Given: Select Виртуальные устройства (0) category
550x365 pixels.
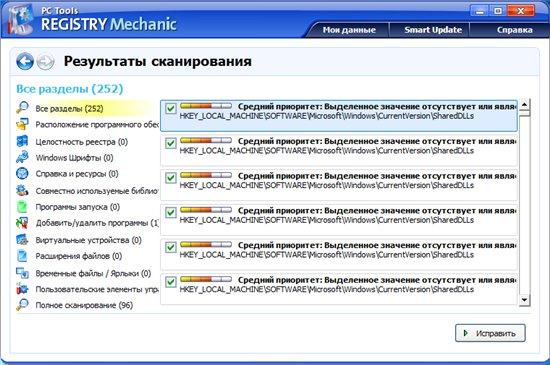Looking at the screenshot, I should 88,241.
